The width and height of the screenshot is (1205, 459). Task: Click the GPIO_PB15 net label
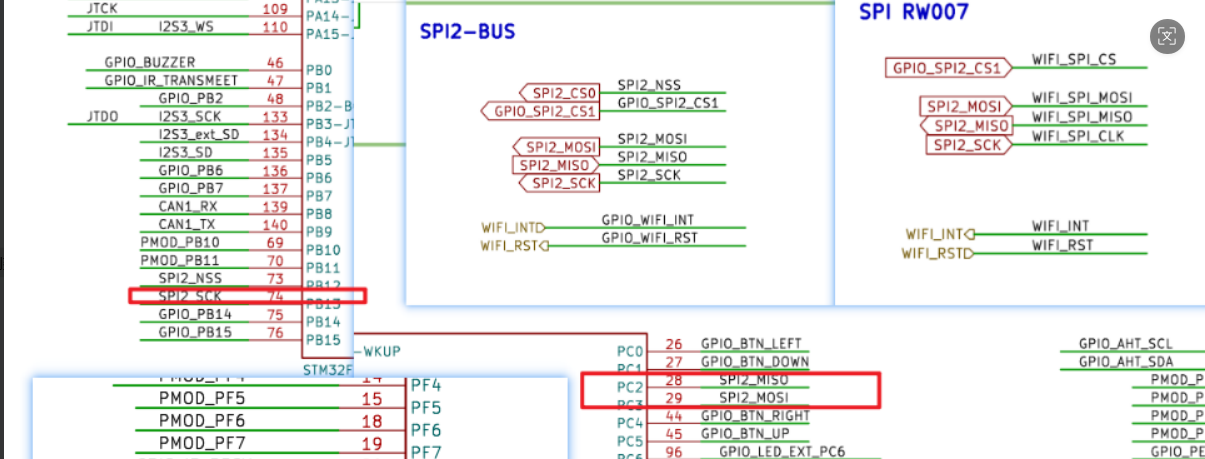[x=195, y=332]
